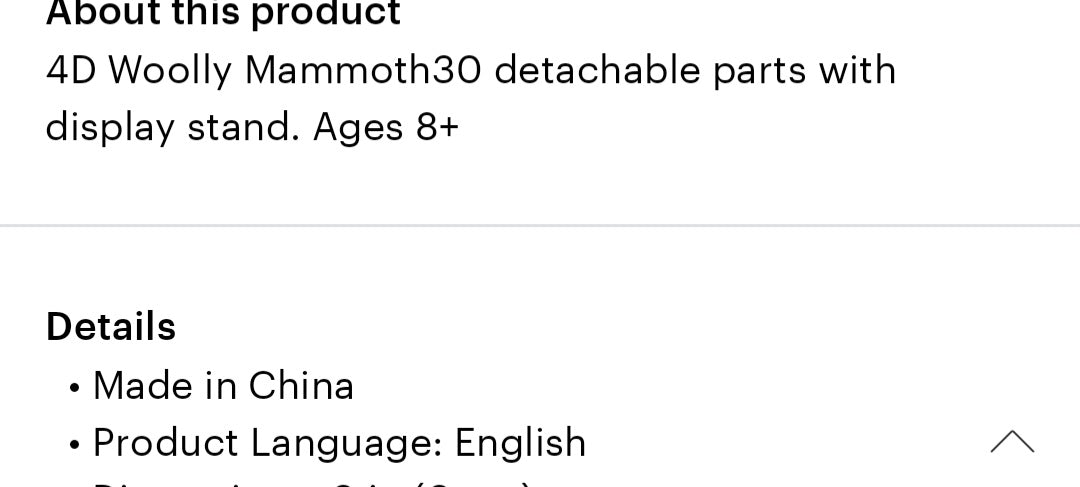Click the "Details" section heading
This screenshot has height=487, width=1080.
111,327
